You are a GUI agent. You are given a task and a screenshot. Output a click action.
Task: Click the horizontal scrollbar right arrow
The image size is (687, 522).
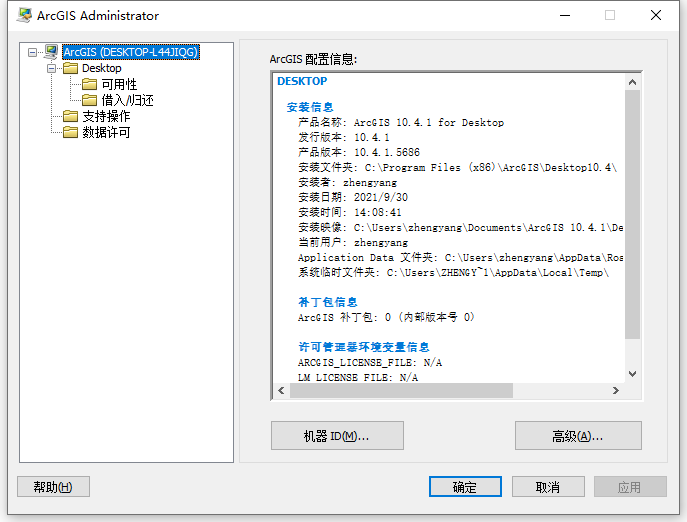pos(616,390)
